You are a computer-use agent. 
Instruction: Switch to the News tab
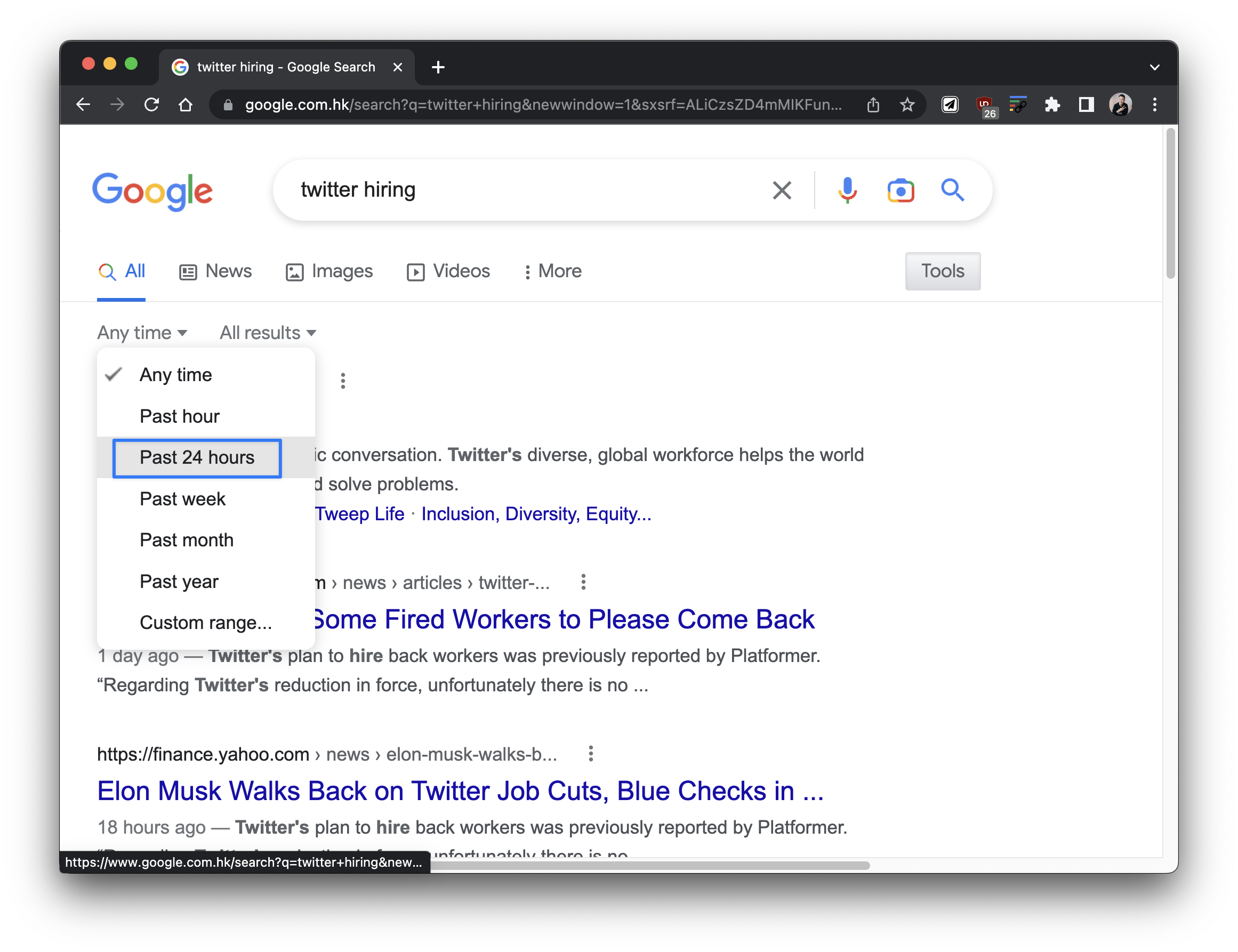215,271
